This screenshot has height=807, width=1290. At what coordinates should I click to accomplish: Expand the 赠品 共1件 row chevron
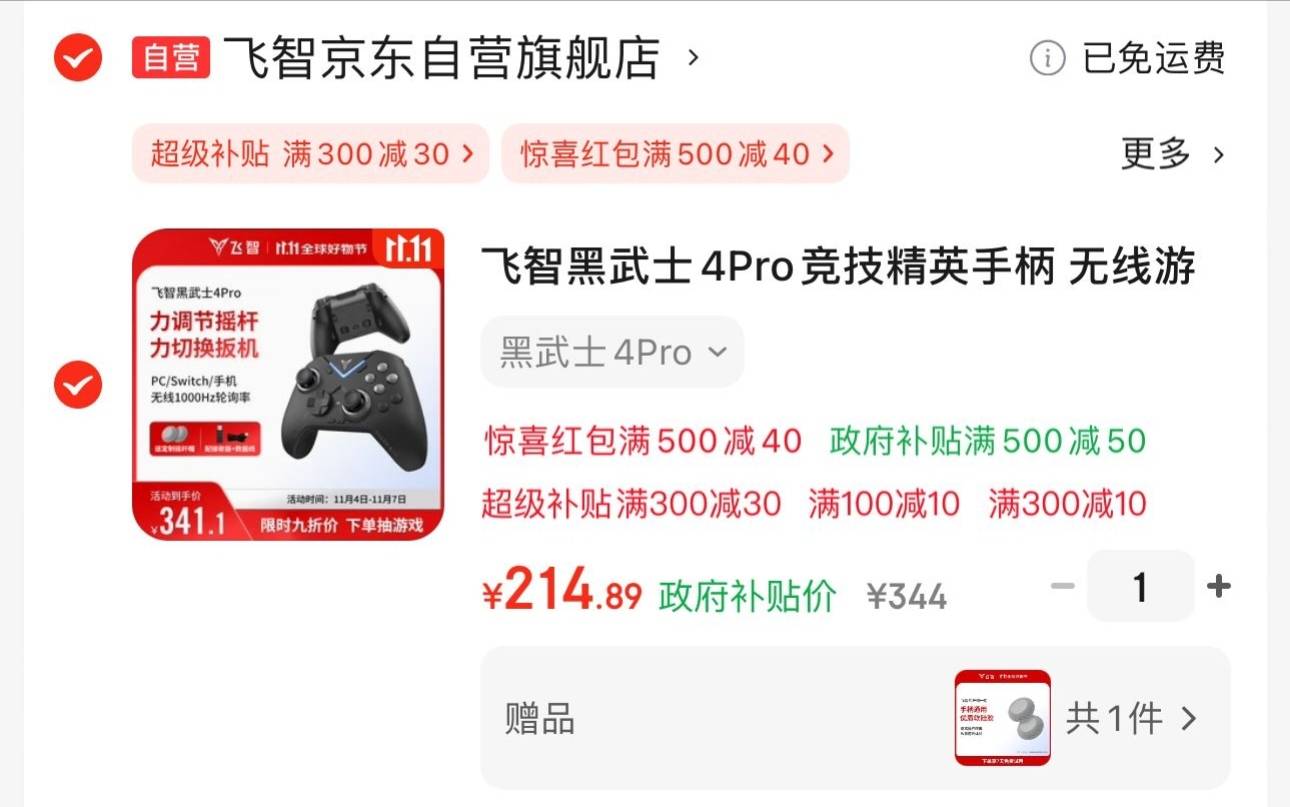1188,718
